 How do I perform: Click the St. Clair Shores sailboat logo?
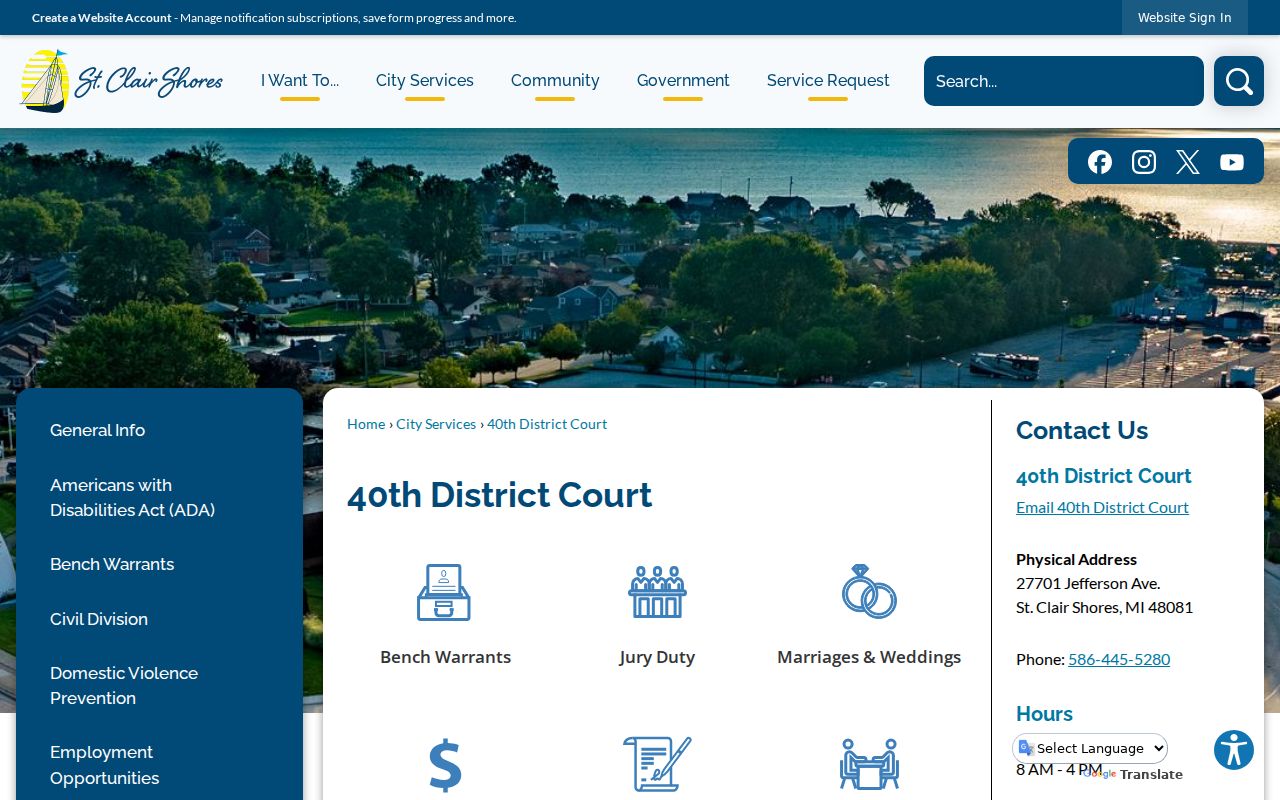[121, 81]
